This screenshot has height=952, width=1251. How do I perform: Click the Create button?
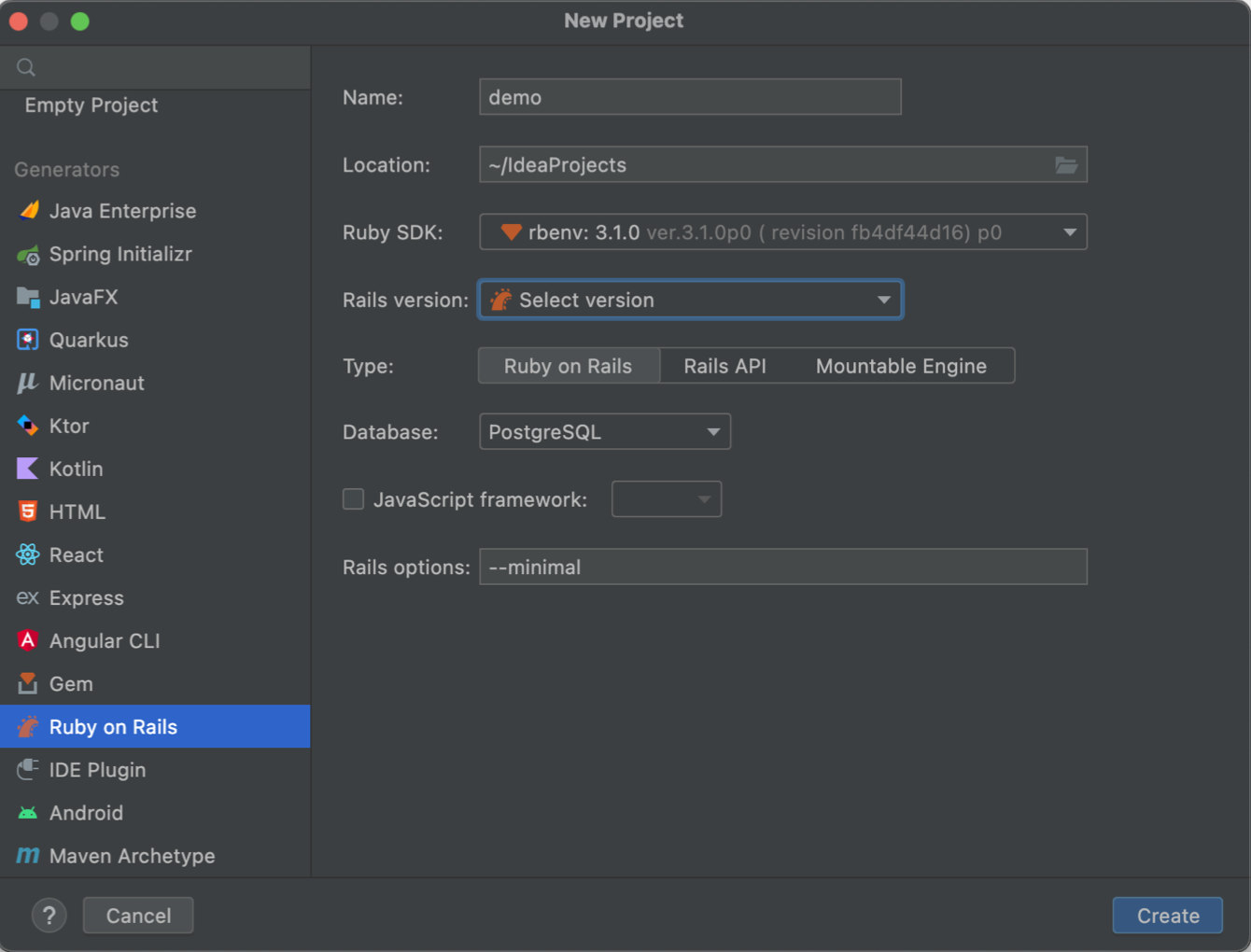click(1168, 916)
